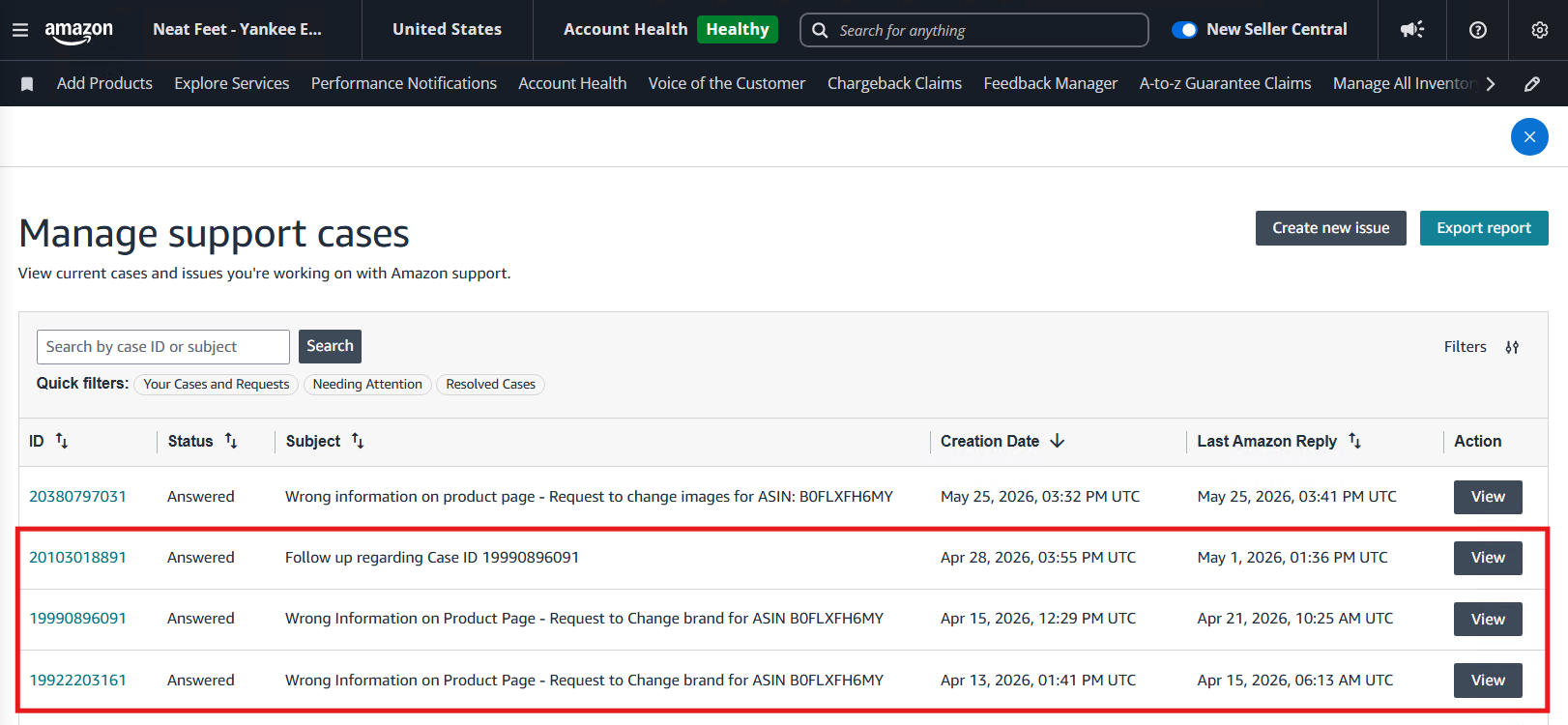Open Explore Services from navigation bar

pyautogui.click(x=232, y=83)
